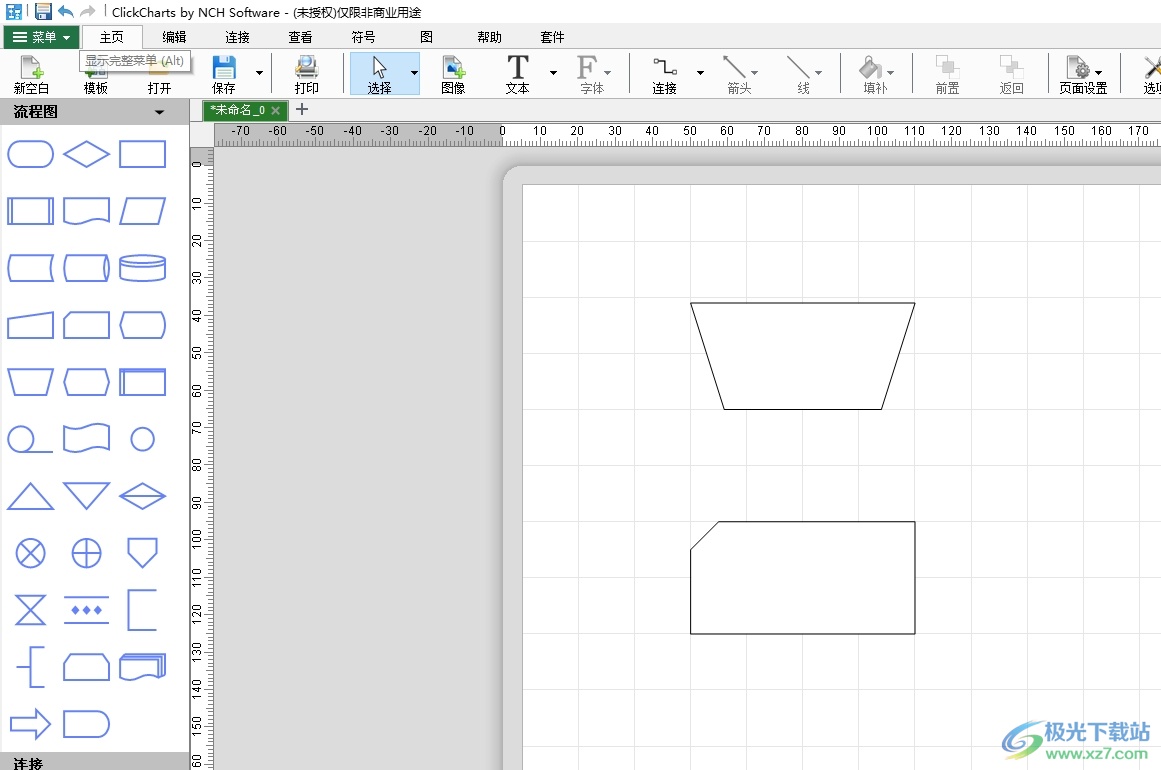Pick the small circle connector shape
The height and width of the screenshot is (770, 1161).
coord(142,439)
